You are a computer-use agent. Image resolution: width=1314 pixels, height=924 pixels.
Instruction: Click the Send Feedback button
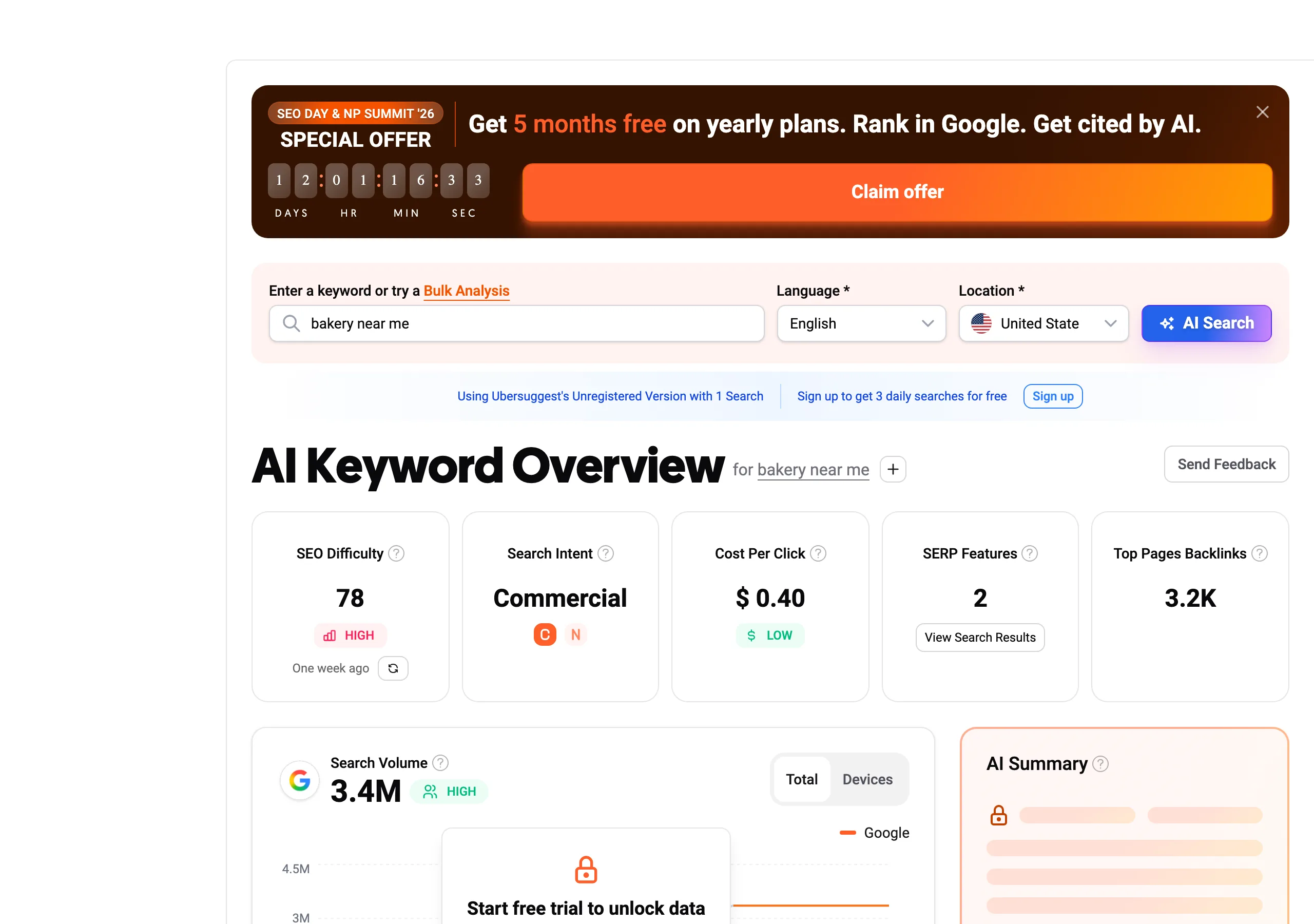pos(1226,464)
